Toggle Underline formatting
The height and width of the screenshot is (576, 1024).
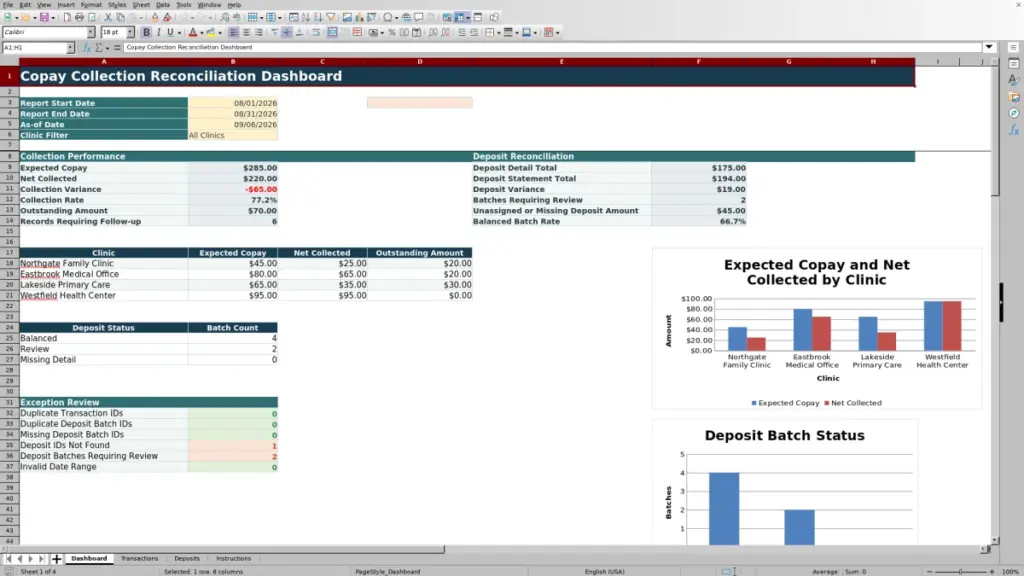pyautogui.click(x=170, y=32)
